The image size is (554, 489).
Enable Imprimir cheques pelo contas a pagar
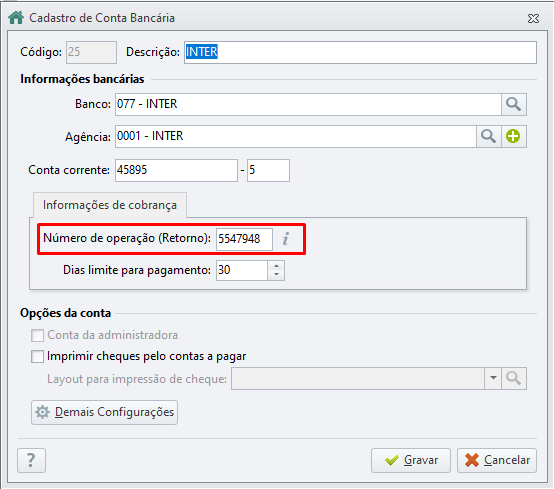[x=37, y=357]
